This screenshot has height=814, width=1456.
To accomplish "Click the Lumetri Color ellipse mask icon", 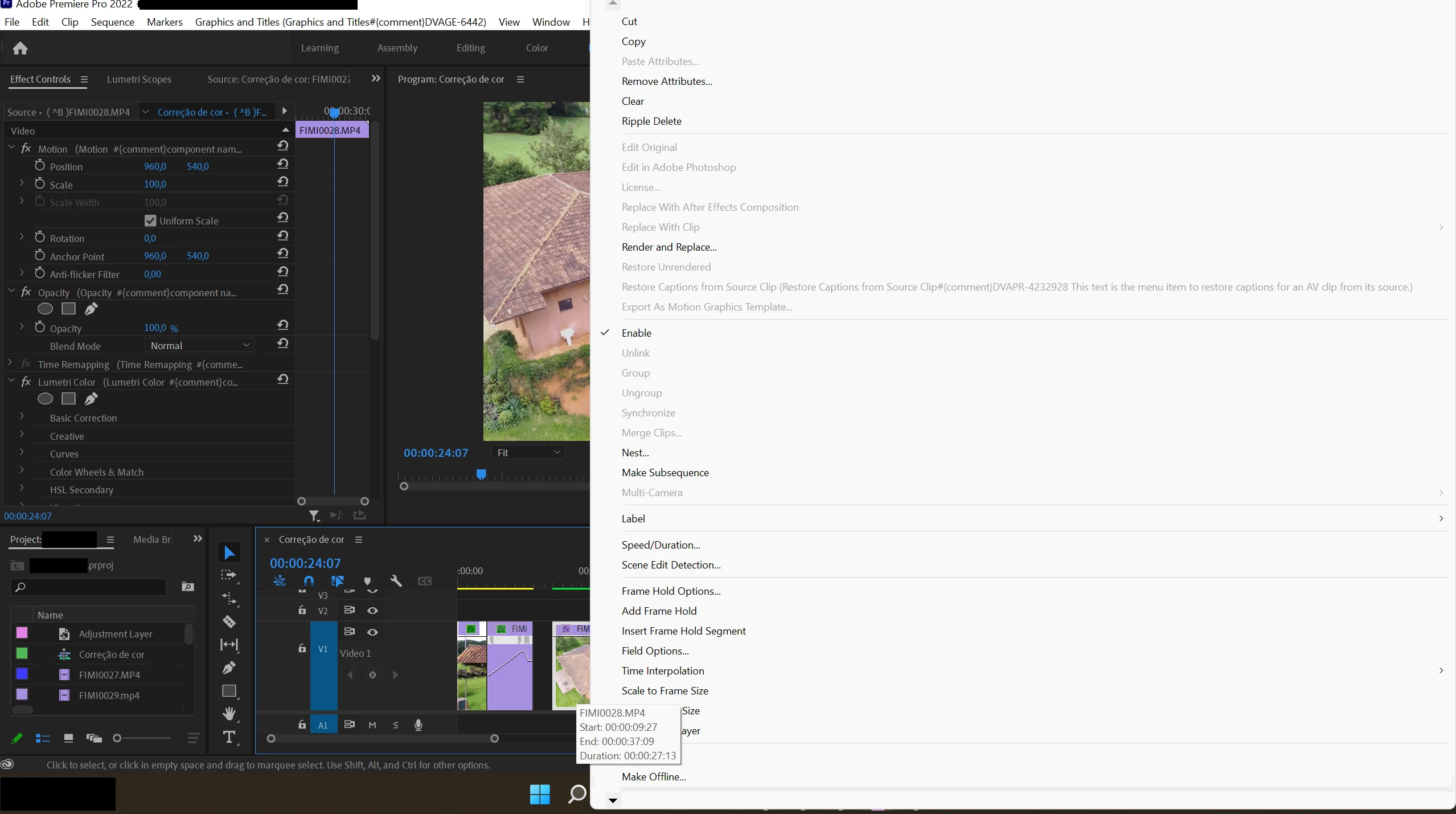I will 45,399.
